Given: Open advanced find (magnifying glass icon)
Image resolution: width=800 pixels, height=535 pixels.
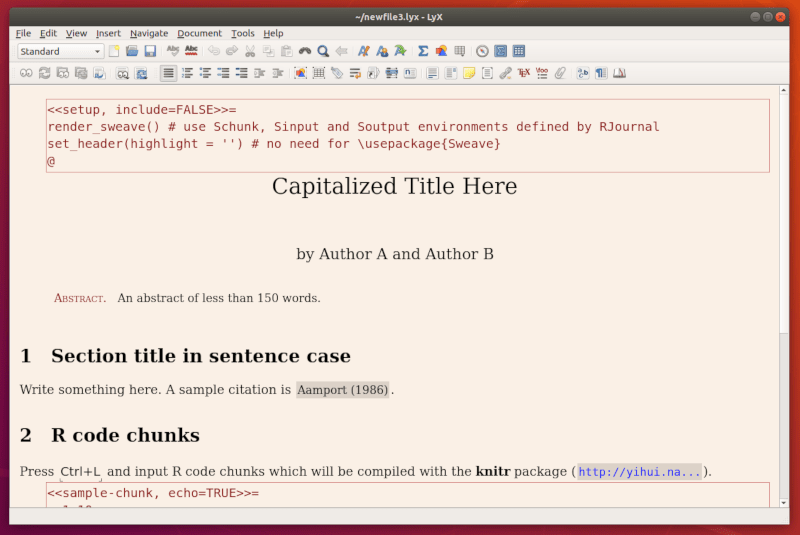Looking at the screenshot, I should coord(323,51).
